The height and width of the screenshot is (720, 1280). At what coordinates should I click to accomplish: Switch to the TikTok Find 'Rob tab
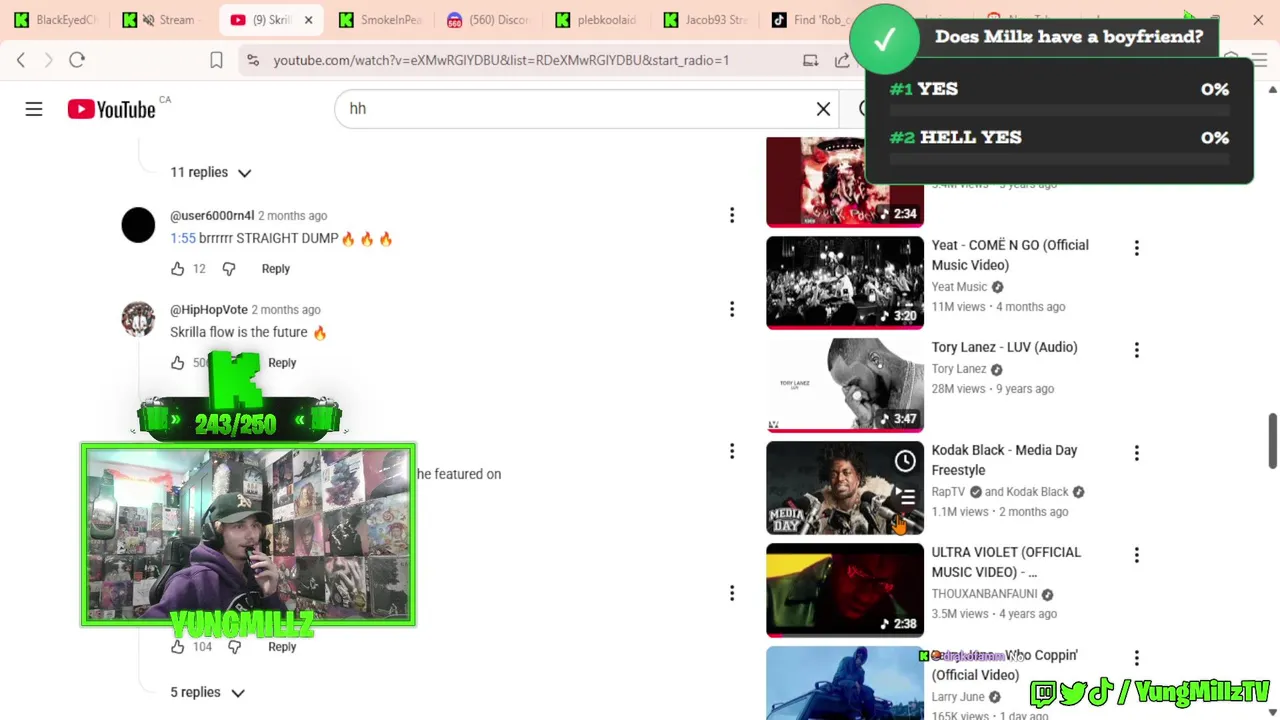(x=813, y=19)
